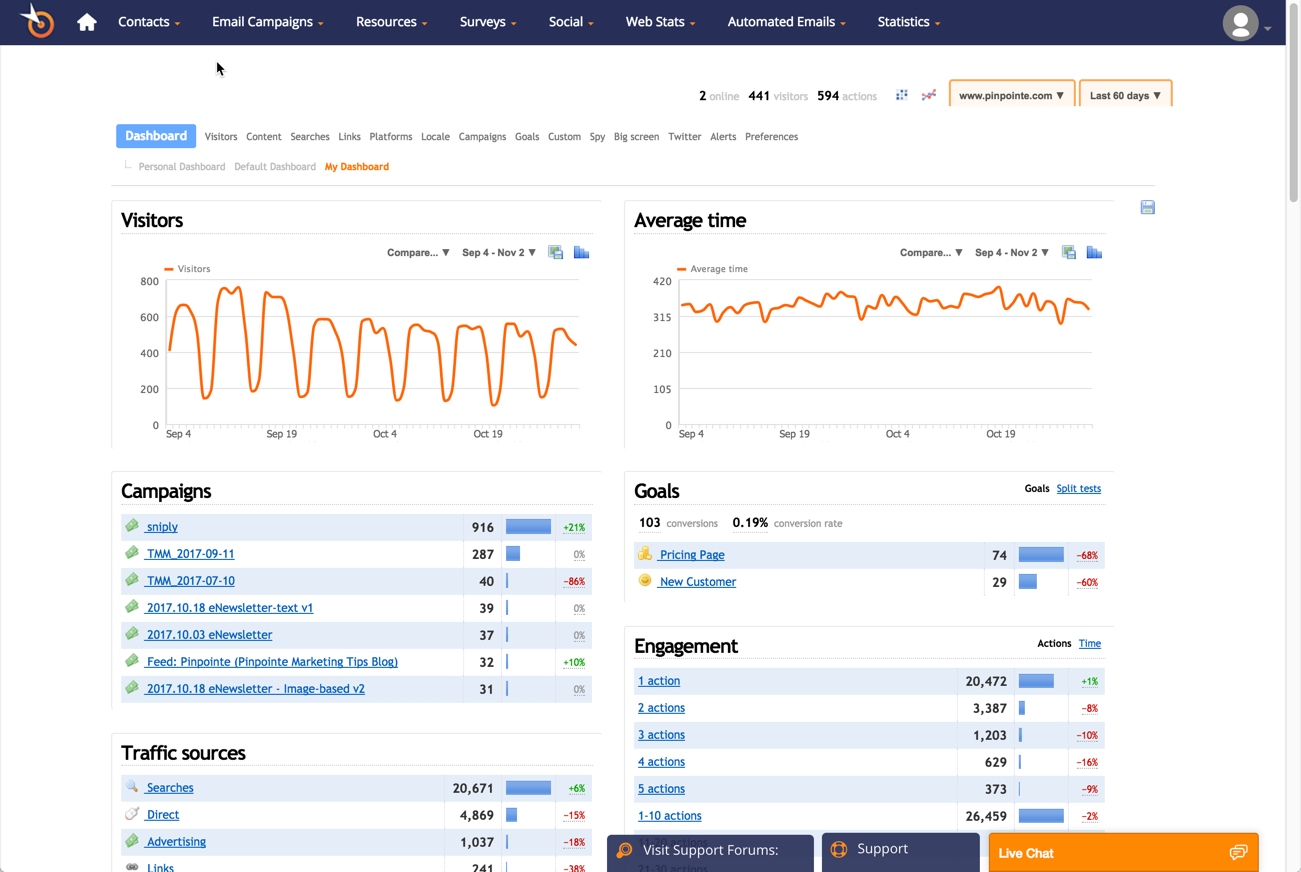Viewport: 1301px width, 872px height.
Task: Switch the Visitors chart to bar graph
Action: (x=581, y=252)
